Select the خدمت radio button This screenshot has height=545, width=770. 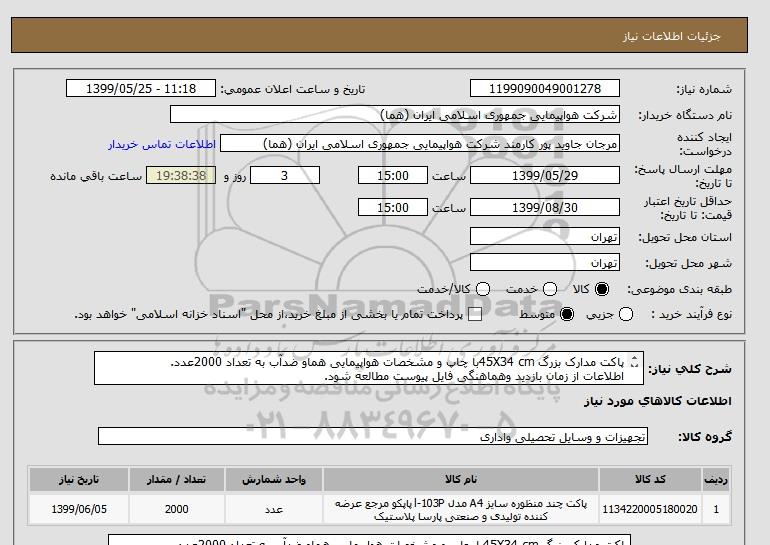tap(550, 289)
